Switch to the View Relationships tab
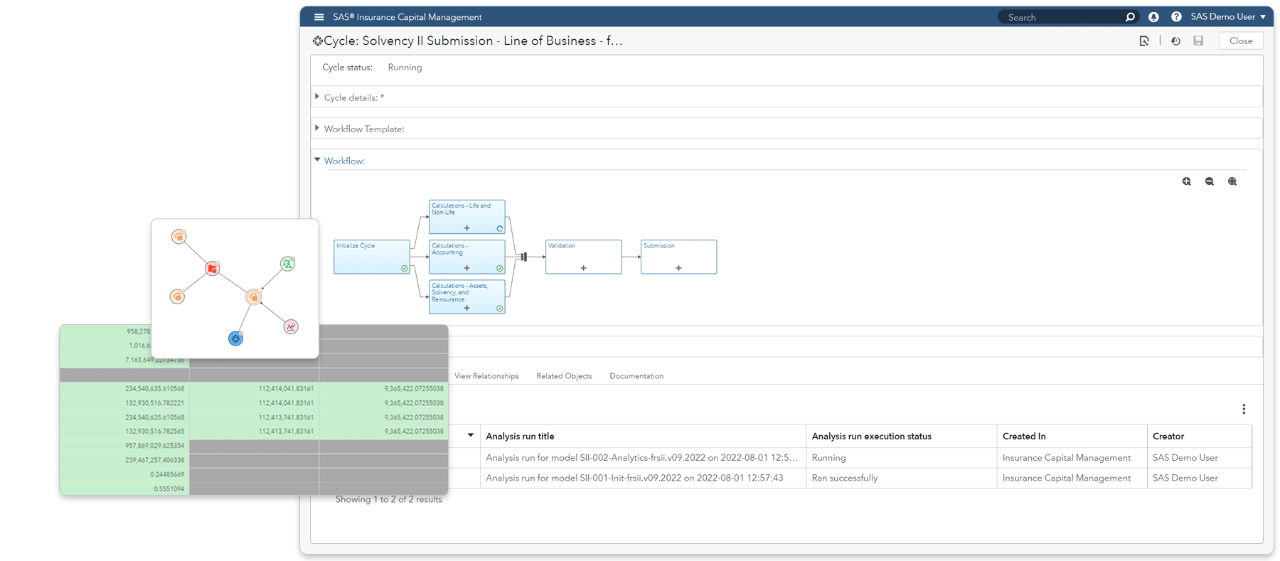Screen dimensions: 1280x561 pyautogui.click(x=487, y=376)
